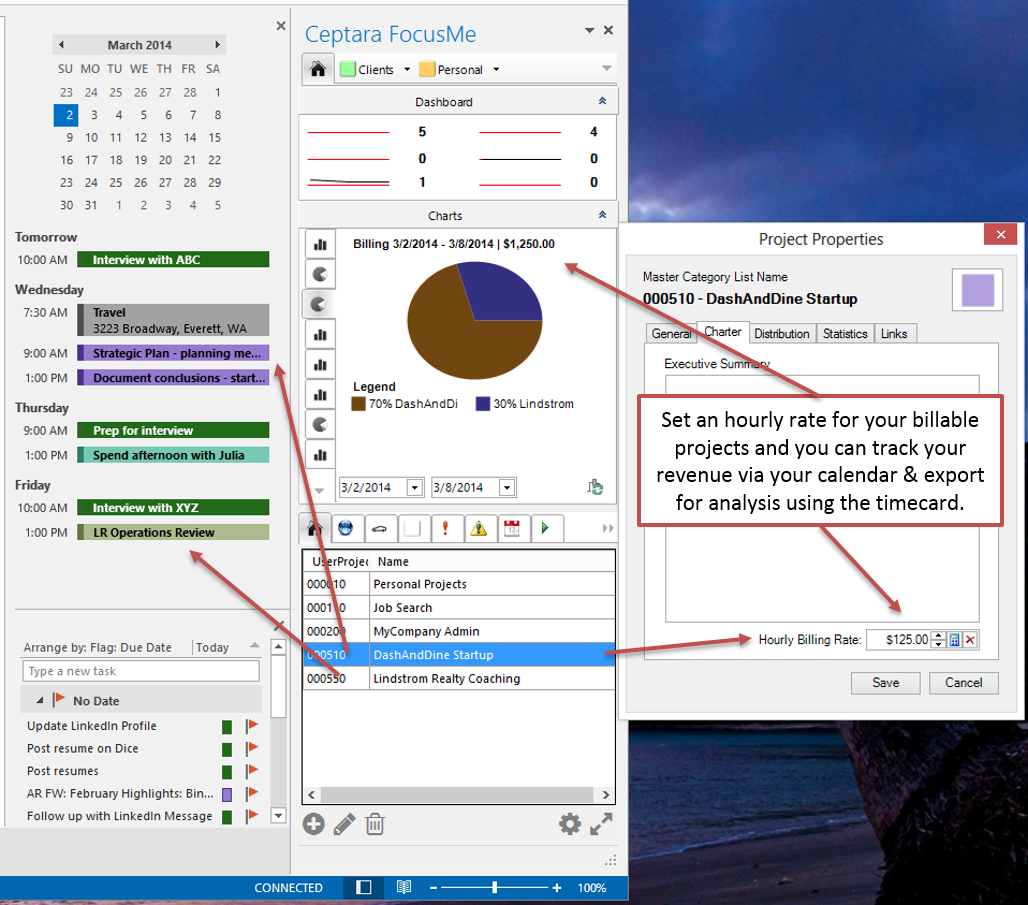Click the highlighted pie chart button in Charts sidebar
The image size is (1028, 905).
(x=321, y=304)
